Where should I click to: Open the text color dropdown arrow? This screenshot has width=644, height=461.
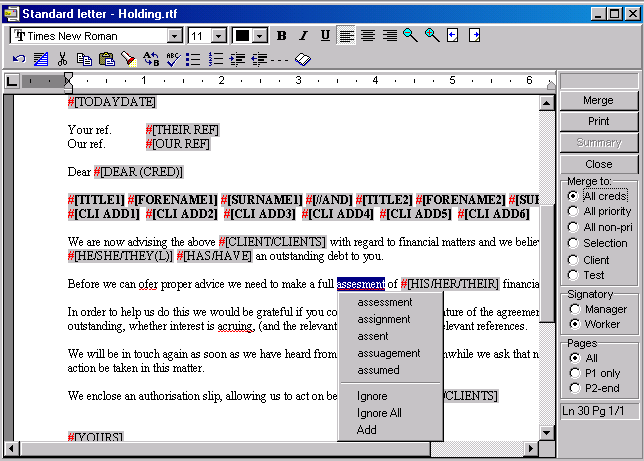click(x=260, y=36)
